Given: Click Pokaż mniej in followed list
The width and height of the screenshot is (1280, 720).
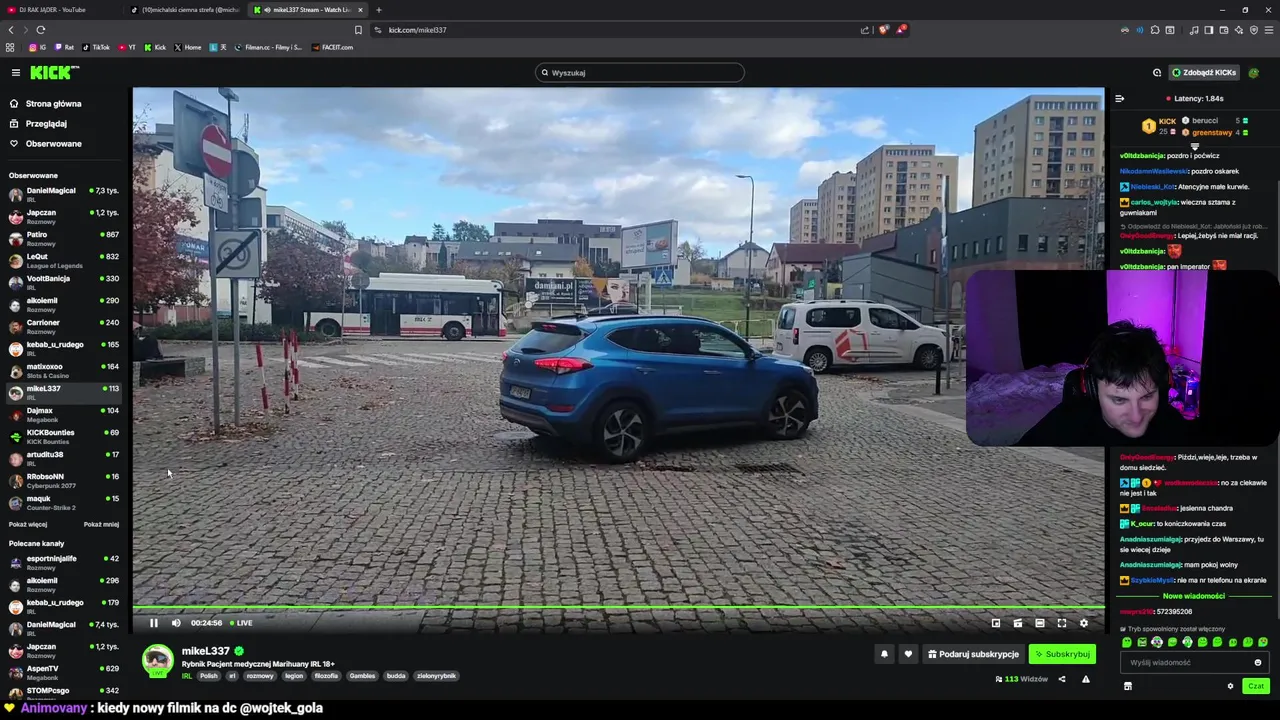Looking at the screenshot, I should coord(101,524).
